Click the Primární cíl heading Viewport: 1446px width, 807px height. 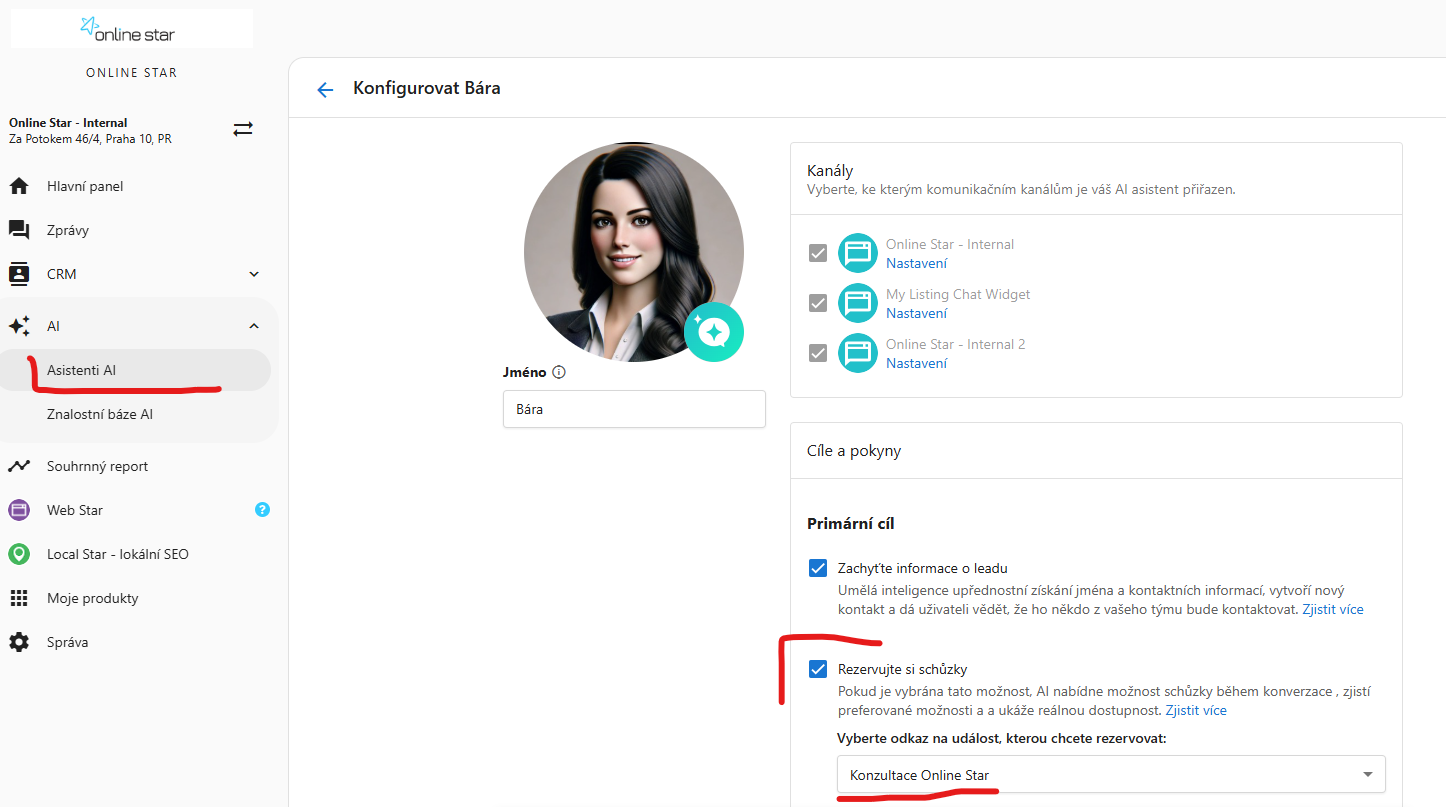click(850, 524)
